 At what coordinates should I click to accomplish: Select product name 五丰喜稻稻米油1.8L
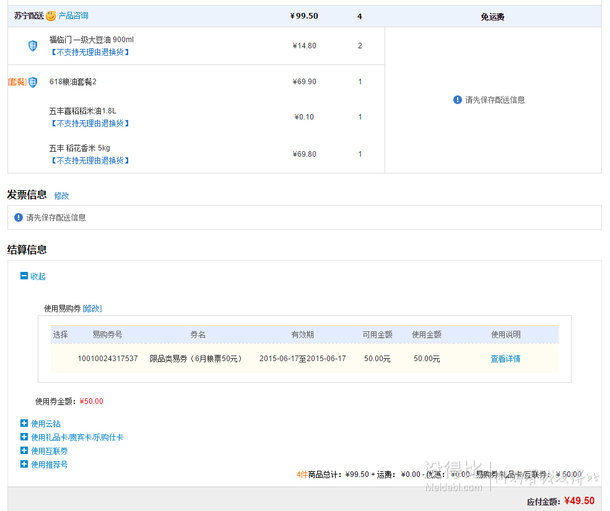[x=82, y=111]
